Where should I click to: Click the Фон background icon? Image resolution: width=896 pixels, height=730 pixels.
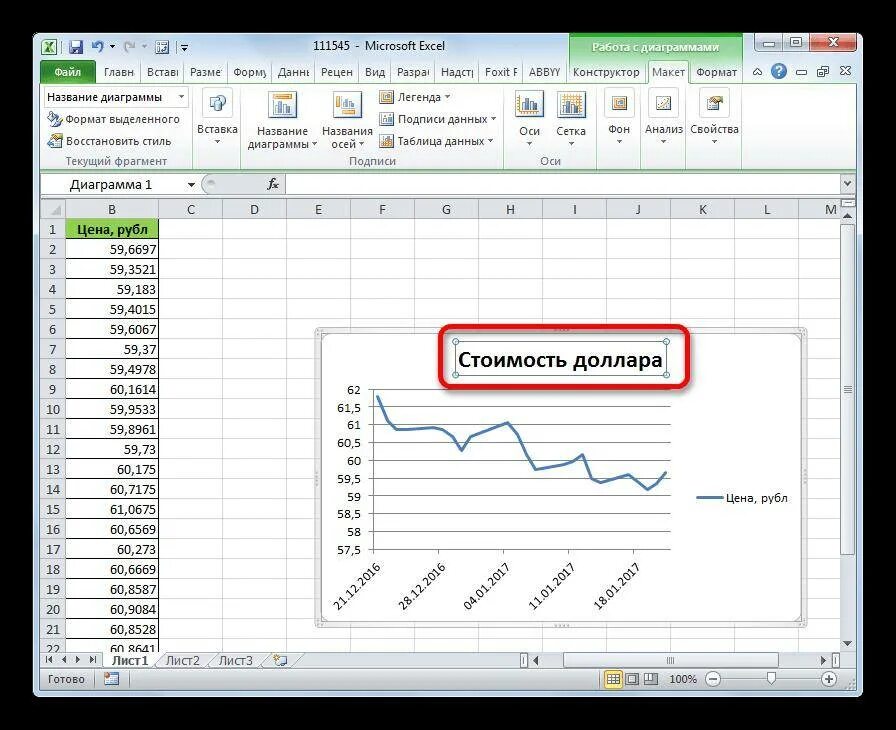point(619,103)
